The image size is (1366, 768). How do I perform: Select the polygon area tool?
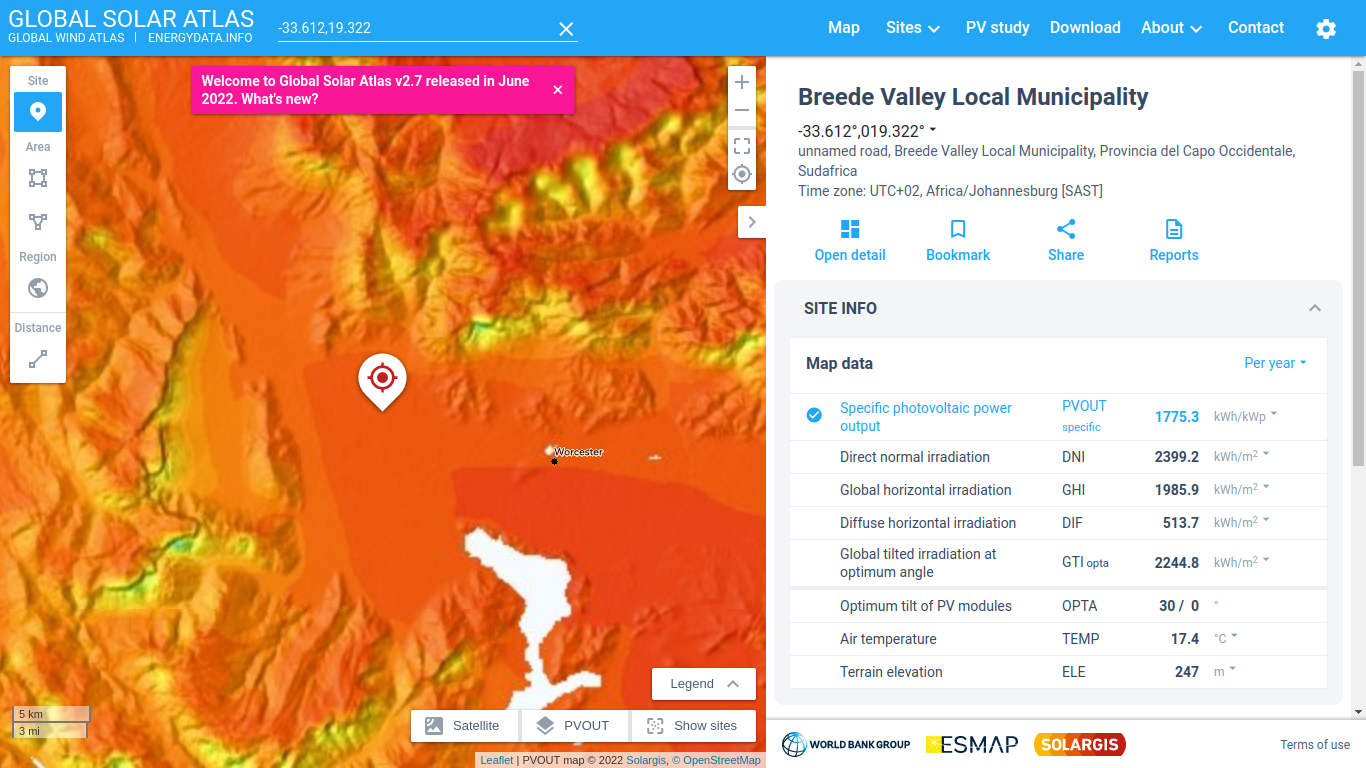click(38, 222)
